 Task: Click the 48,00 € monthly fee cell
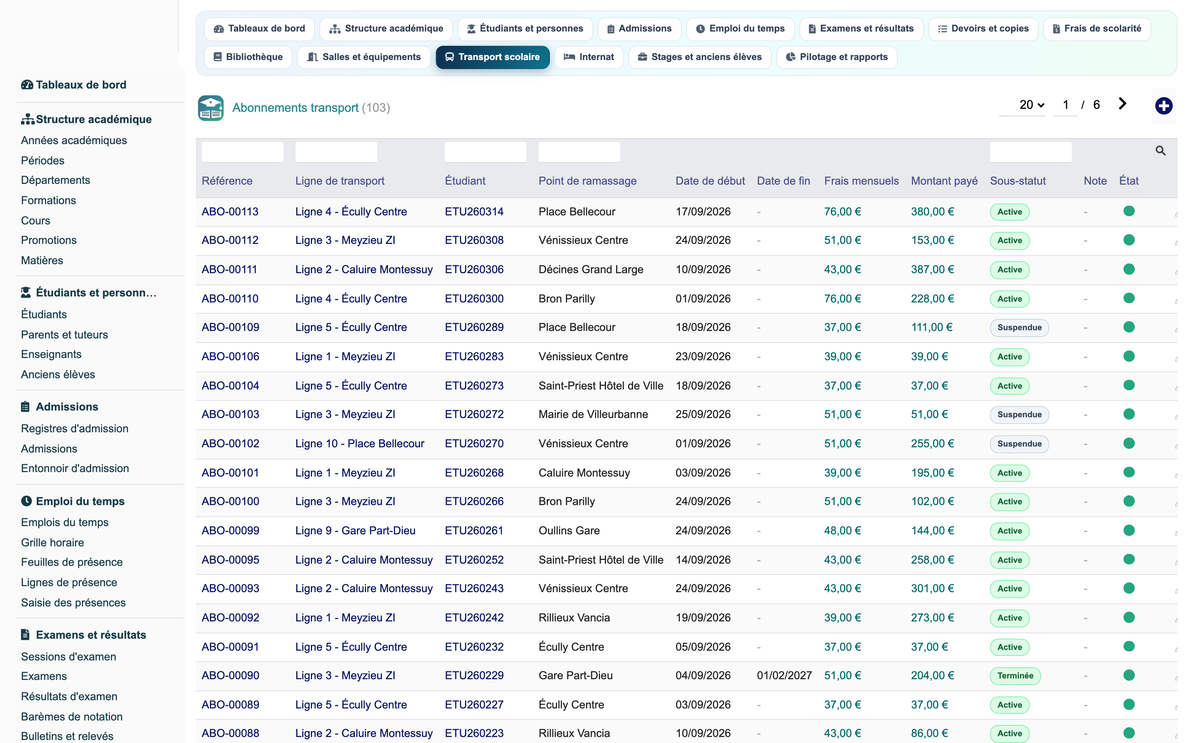coord(842,530)
